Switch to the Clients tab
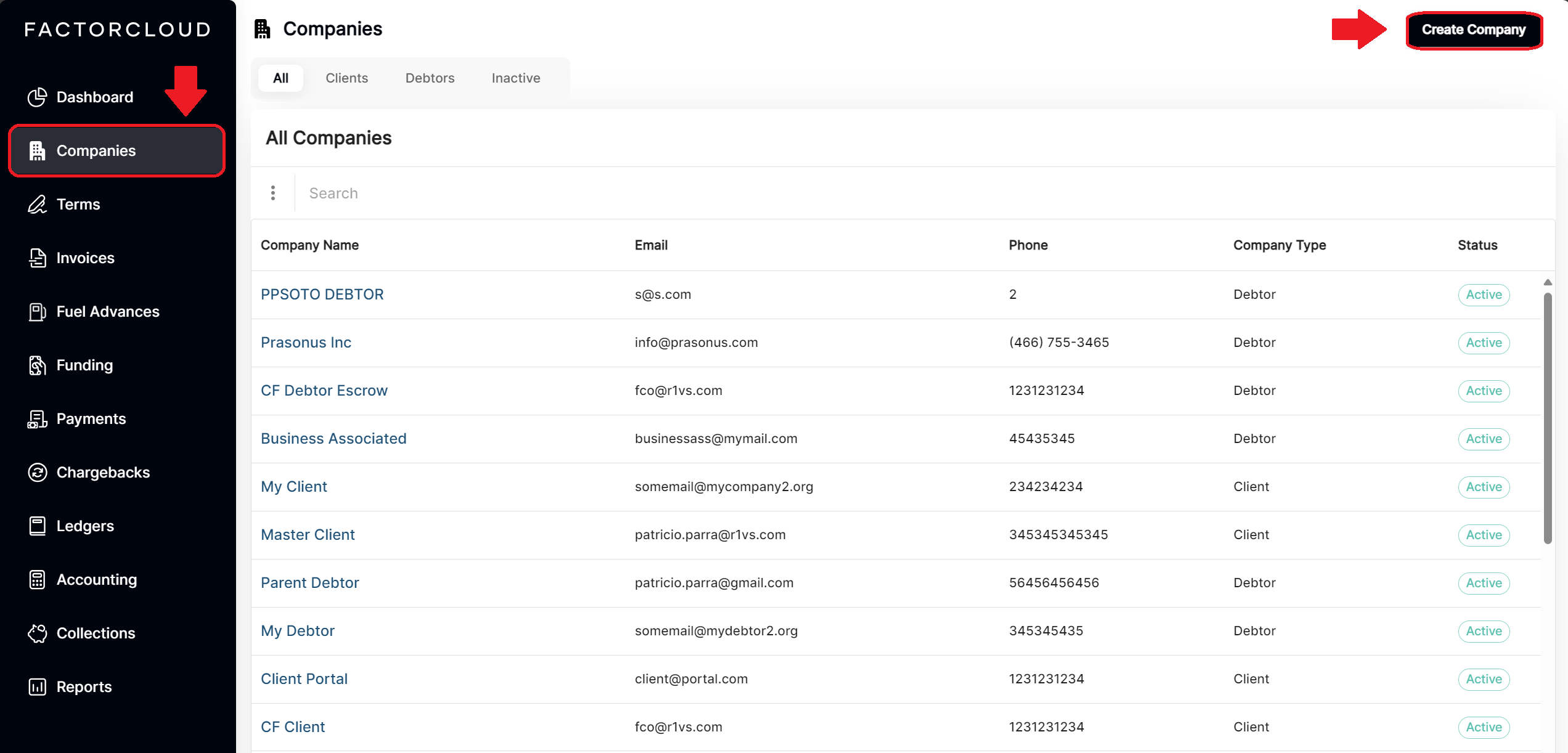This screenshot has height=753, width=1568. pos(346,78)
